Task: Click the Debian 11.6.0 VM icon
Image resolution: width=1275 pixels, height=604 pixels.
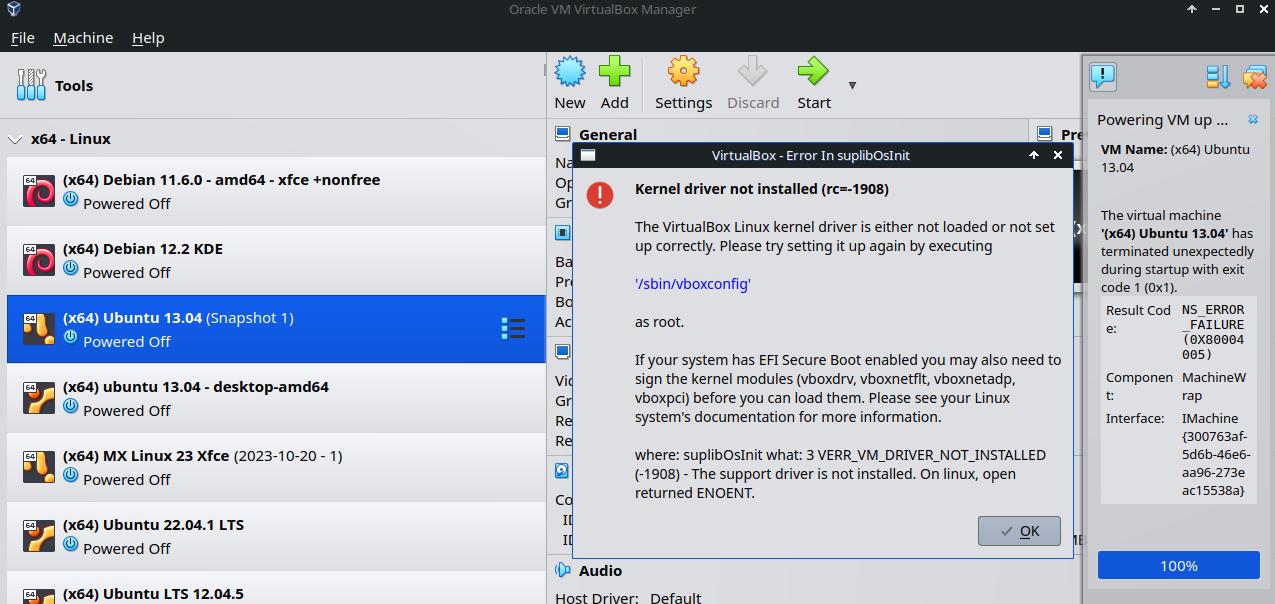Action: click(39, 191)
